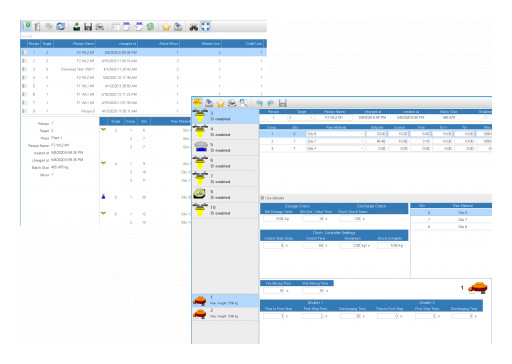Select recipe row 1 in recipe list
The height and width of the screenshot is (364, 512).
click(x=143, y=52)
